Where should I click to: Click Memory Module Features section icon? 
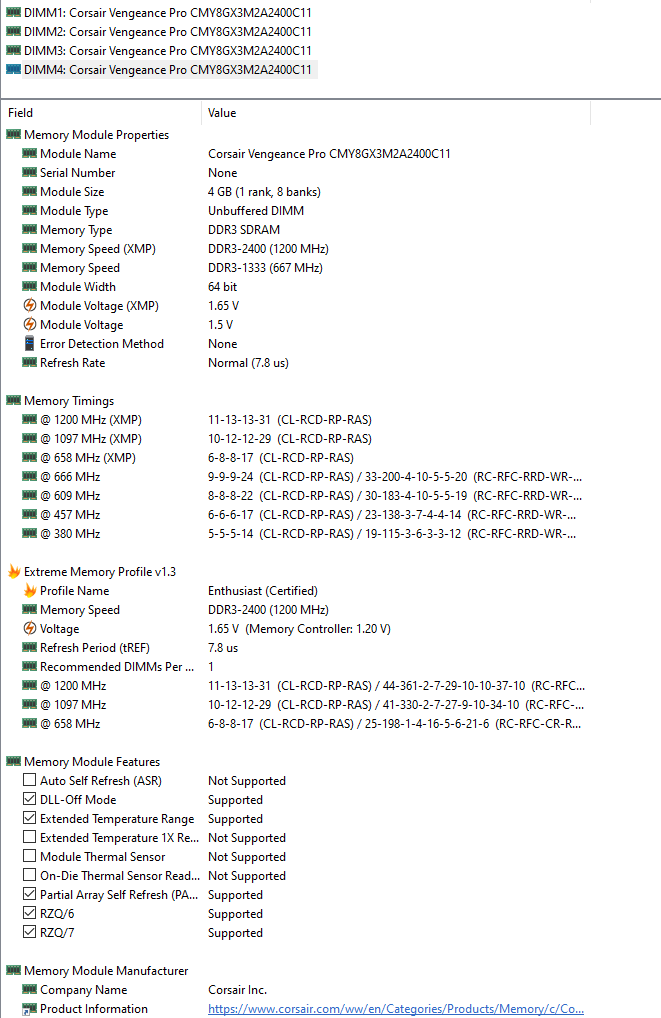pos(13,761)
